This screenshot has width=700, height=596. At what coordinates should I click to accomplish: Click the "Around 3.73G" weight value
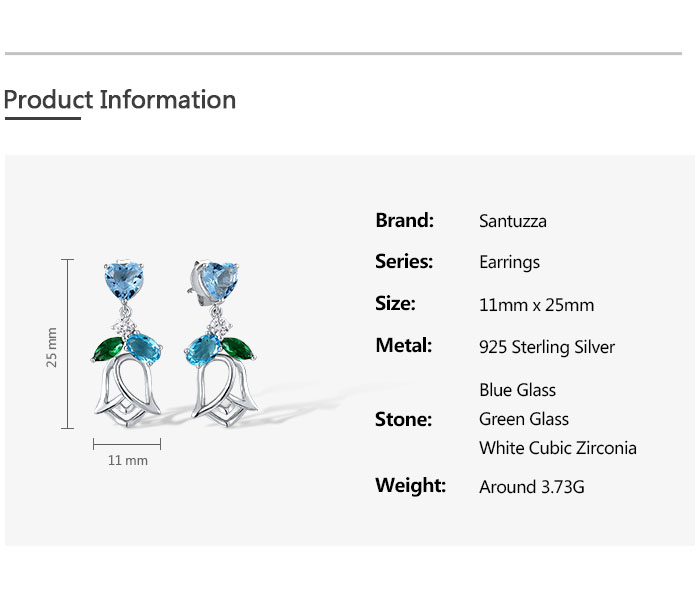(x=532, y=487)
